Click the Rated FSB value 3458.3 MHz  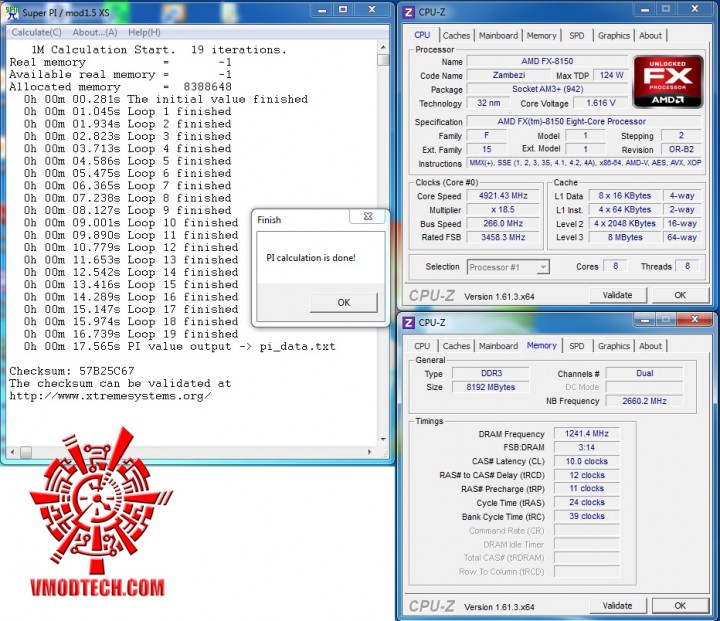click(x=503, y=237)
